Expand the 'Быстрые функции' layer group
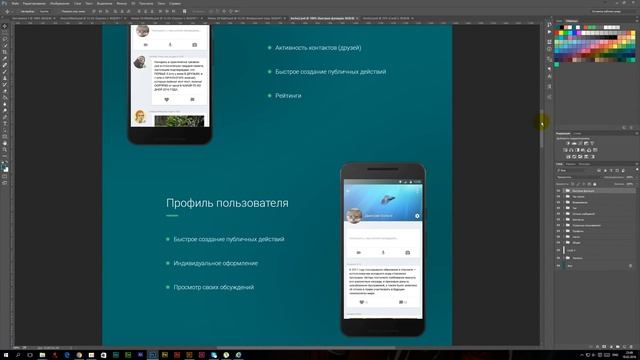Image resolution: width=640 pixels, height=360 pixels. tap(564, 191)
